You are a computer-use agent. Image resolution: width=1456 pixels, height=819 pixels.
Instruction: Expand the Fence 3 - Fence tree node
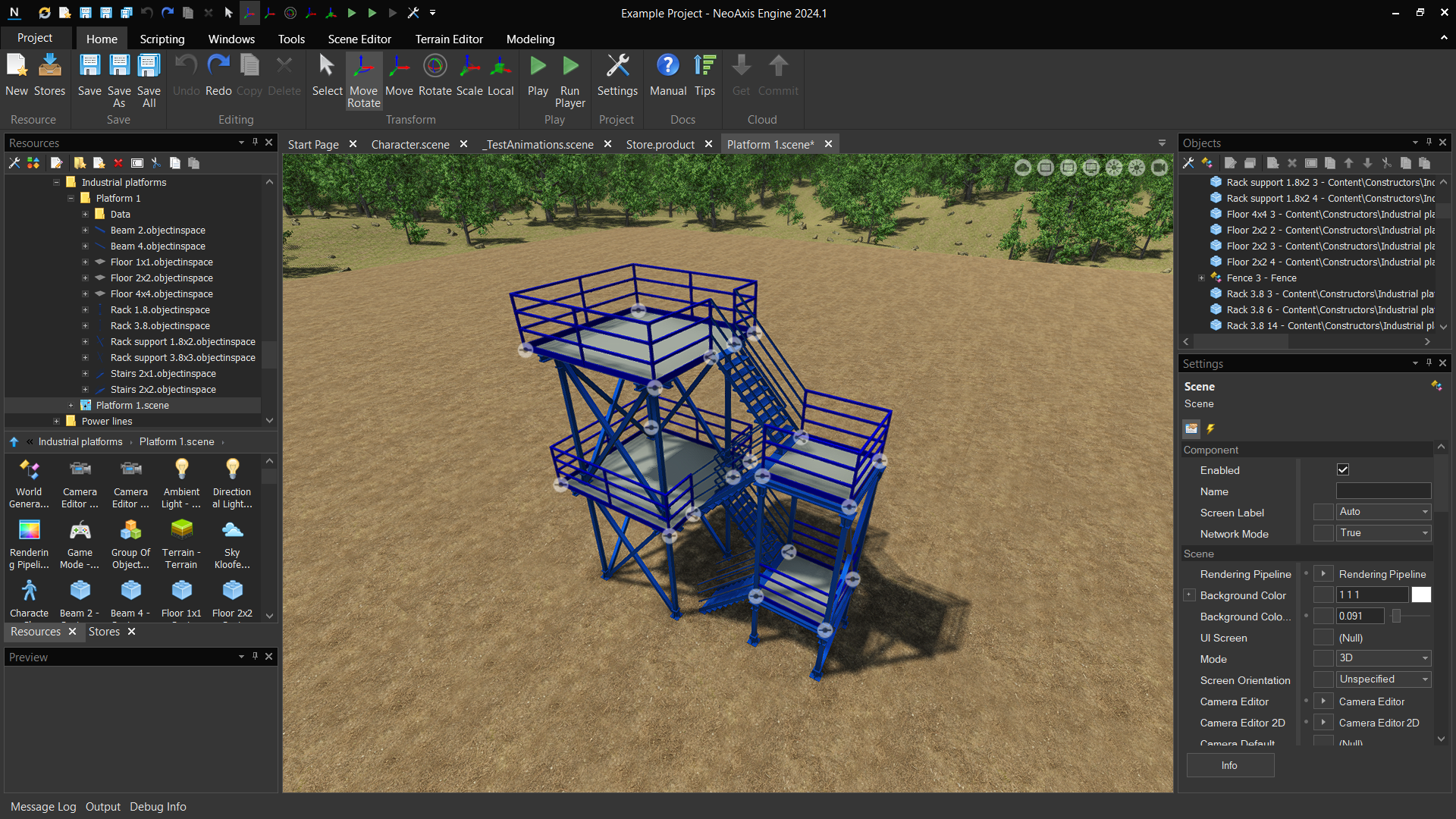[x=1202, y=278]
